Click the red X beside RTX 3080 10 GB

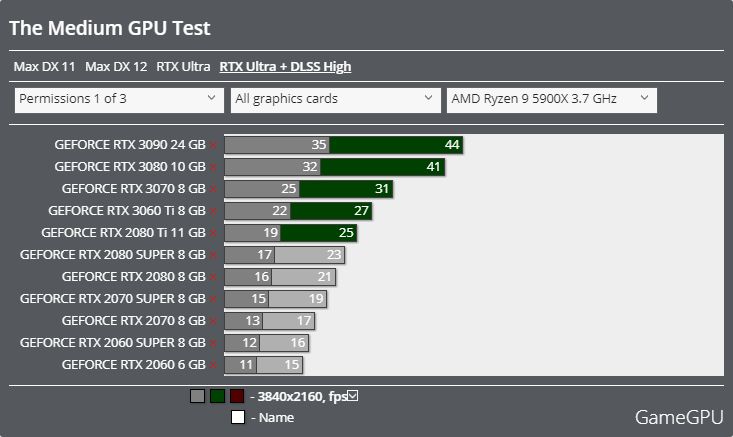[x=213, y=168]
